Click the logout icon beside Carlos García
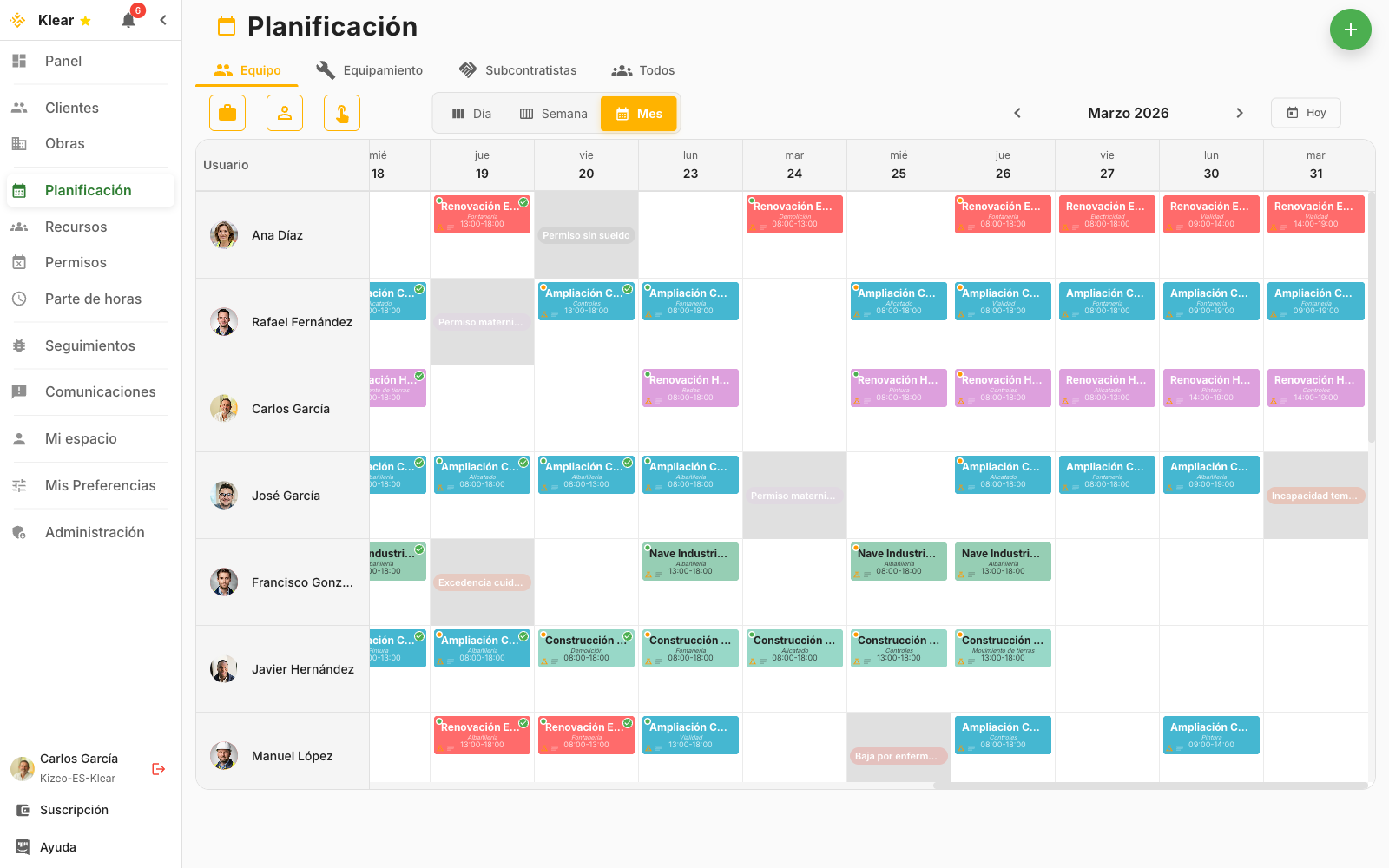Screen dimensions: 1389x868 point(158,768)
